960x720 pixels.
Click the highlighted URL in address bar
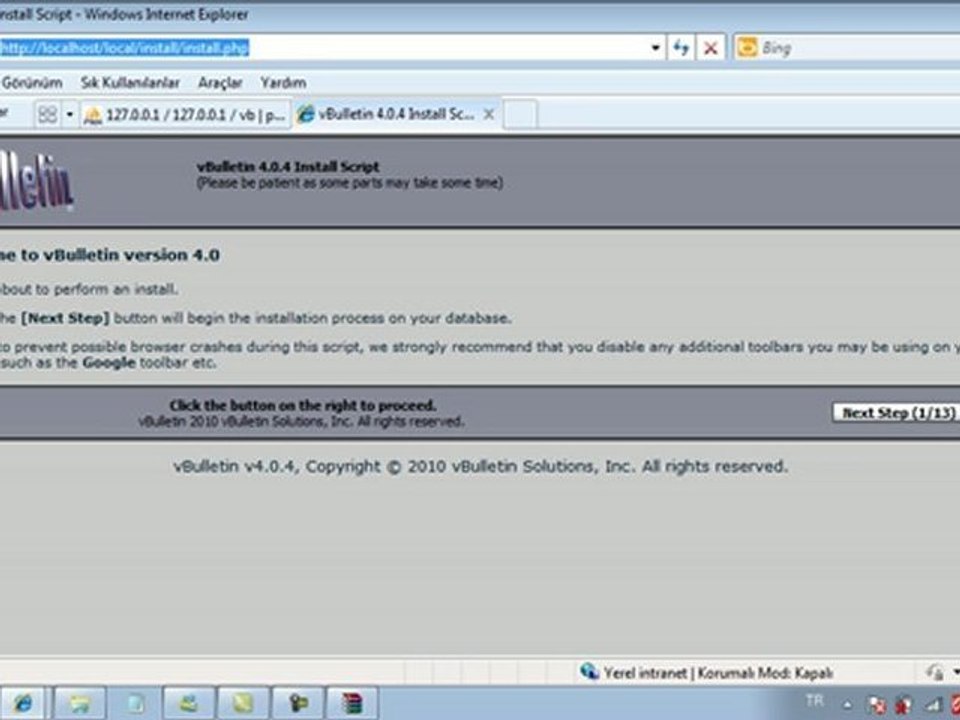pos(124,48)
